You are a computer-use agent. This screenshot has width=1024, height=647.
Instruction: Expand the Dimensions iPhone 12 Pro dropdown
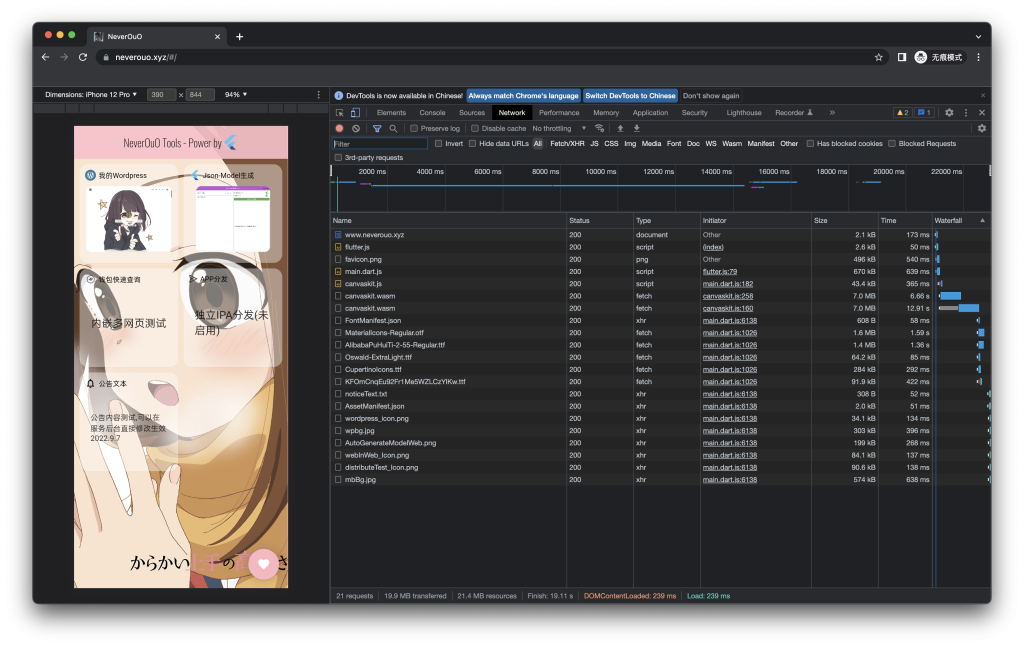tap(91, 94)
